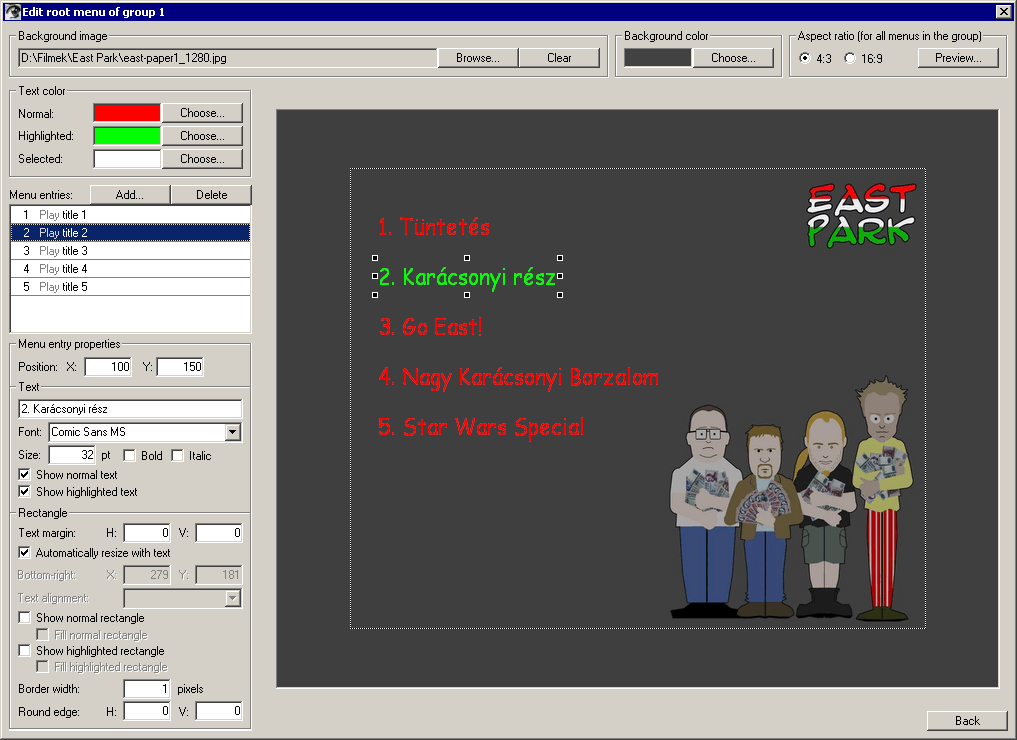Screen dimensions: 1017x740
Task: Click the Position X field
Action: point(108,367)
